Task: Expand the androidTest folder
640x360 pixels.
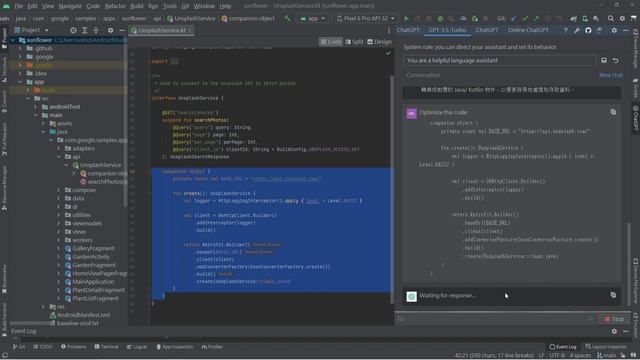Action: (x=36, y=107)
